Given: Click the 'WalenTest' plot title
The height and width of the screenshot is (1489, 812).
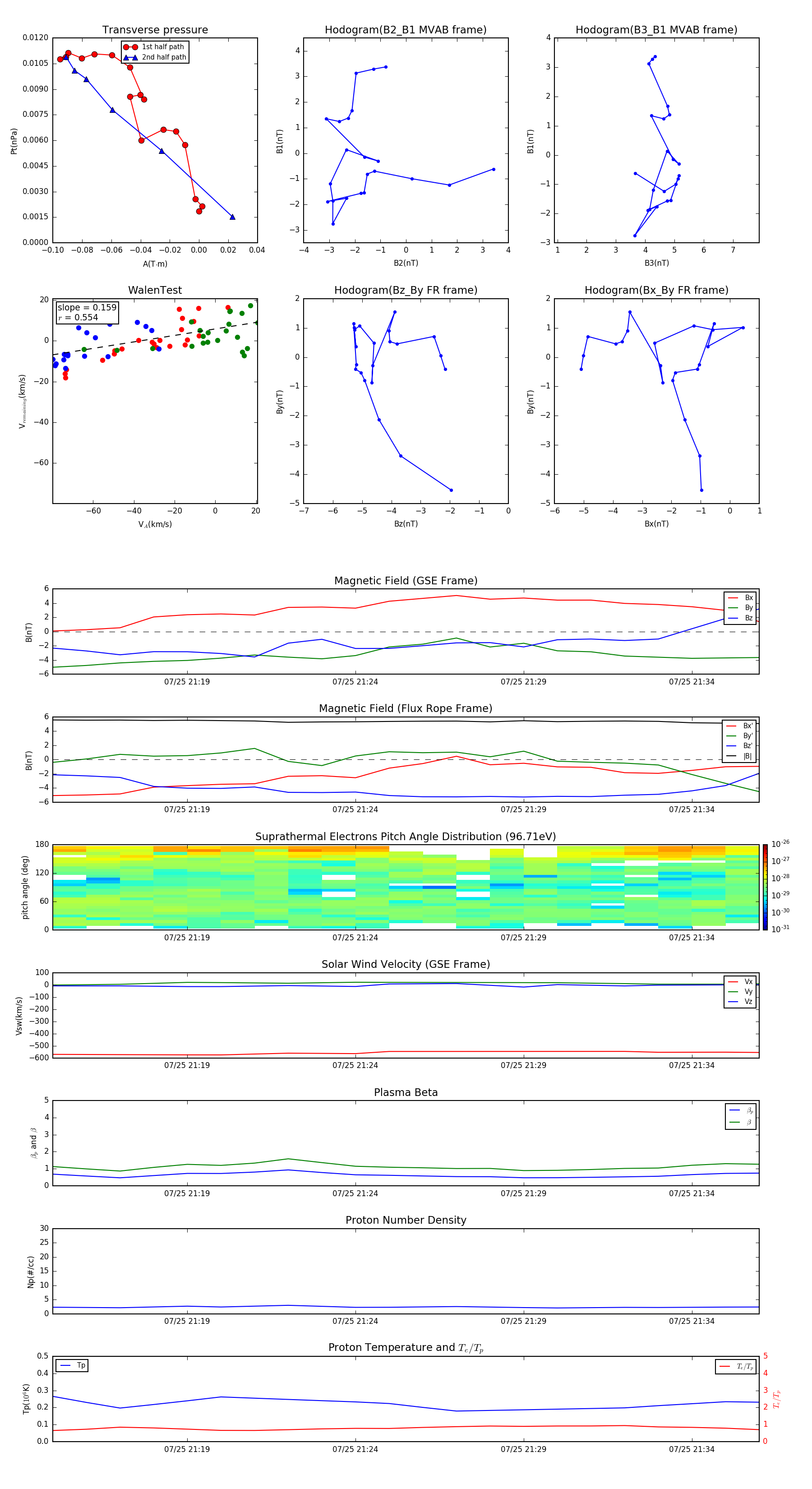Looking at the screenshot, I should pos(155,290).
